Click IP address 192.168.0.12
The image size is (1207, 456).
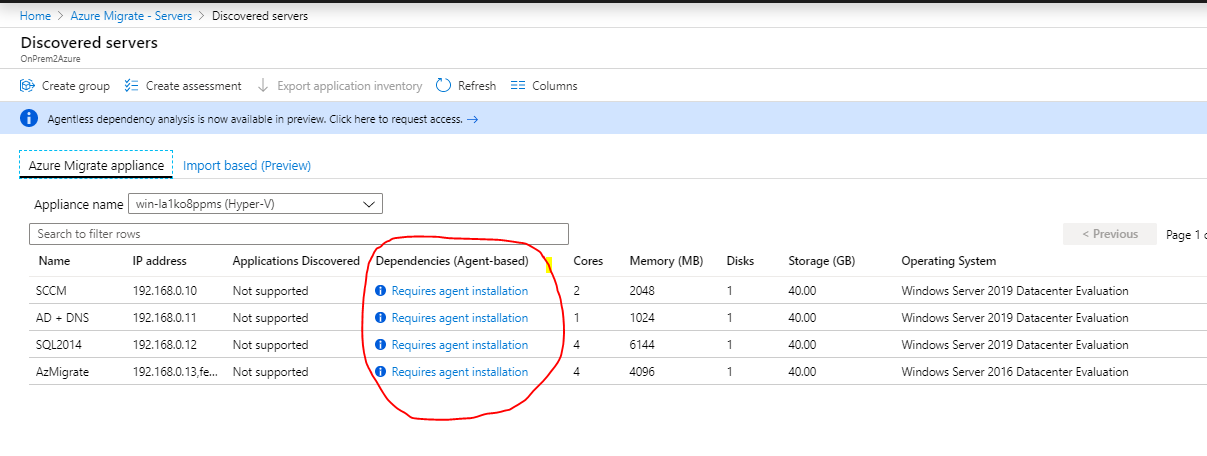166,345
